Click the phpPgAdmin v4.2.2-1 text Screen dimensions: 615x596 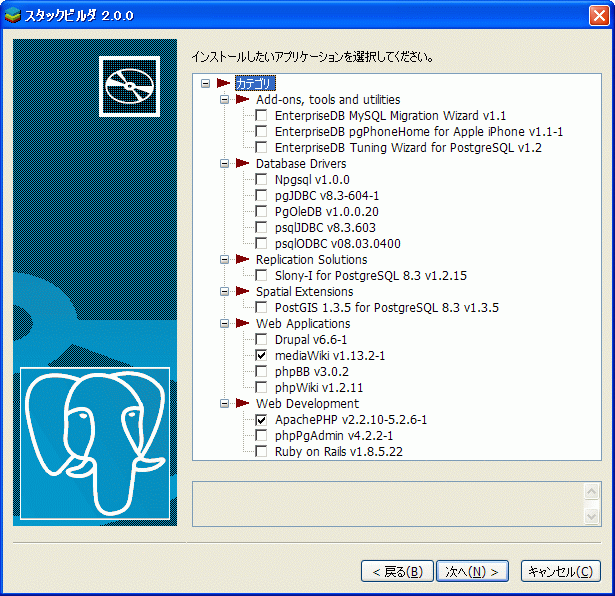[x=334, y=436]
